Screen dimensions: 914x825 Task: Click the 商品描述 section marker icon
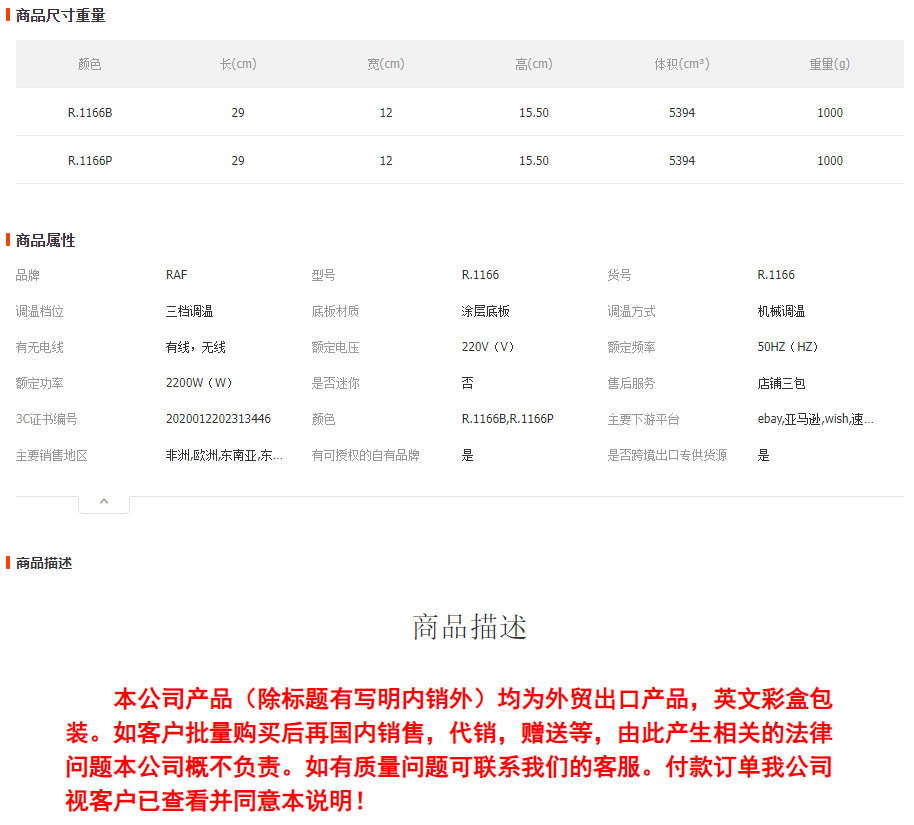tap(6, 563)
